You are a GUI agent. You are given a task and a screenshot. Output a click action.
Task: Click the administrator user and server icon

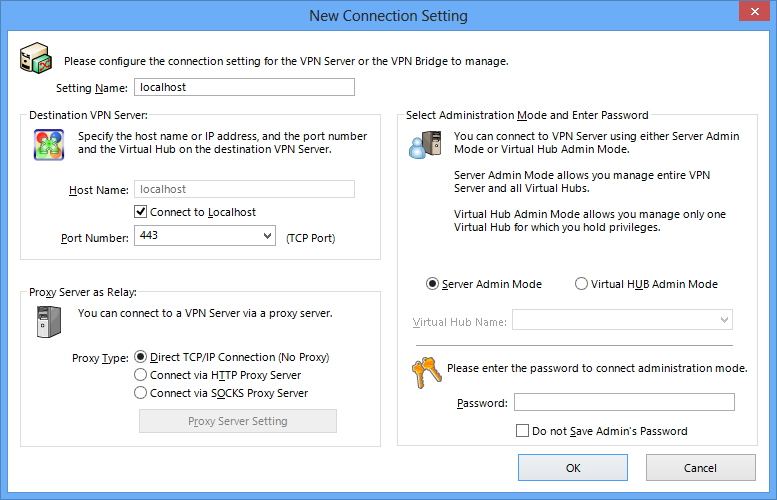[425, 145]
